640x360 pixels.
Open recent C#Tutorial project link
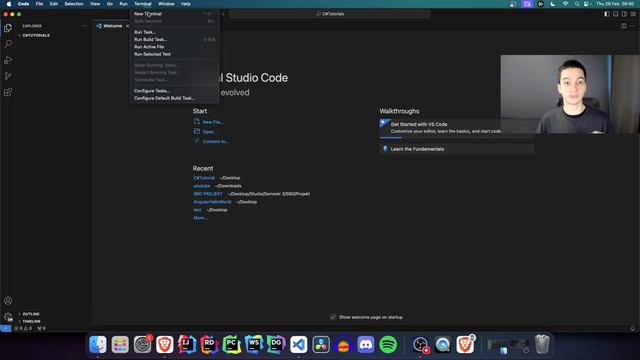204,178
